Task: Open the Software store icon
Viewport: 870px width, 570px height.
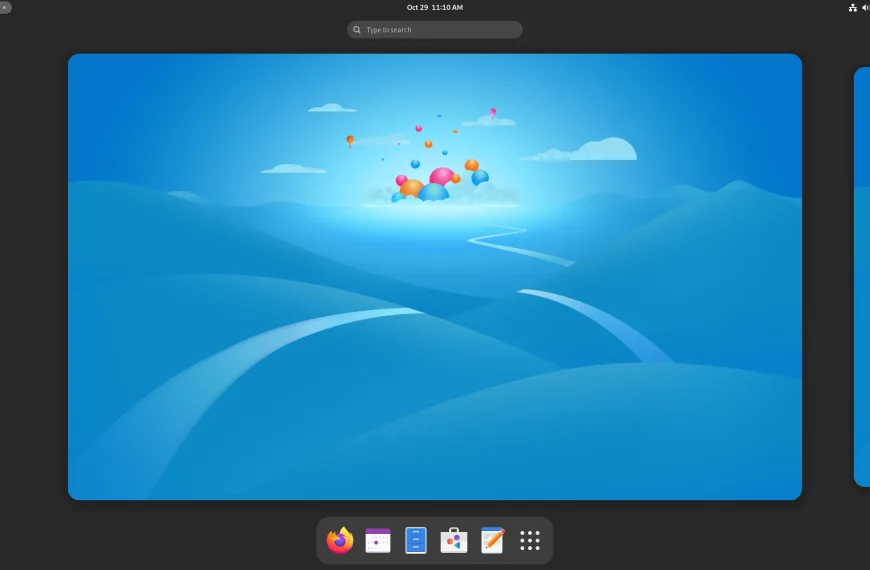Action: pos(454,540)
